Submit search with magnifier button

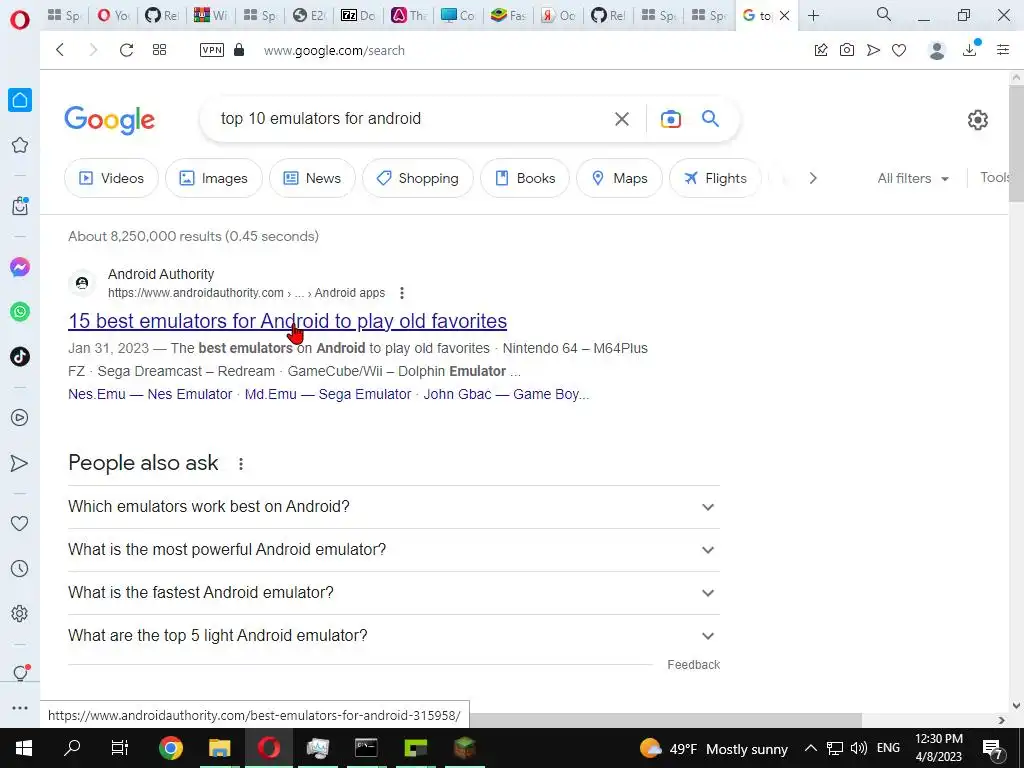711,118
